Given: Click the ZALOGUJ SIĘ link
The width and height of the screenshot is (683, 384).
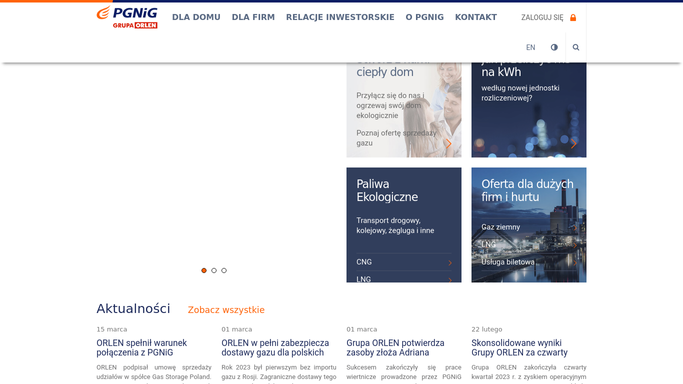Looking at the screenshot, I should [542, 17].
